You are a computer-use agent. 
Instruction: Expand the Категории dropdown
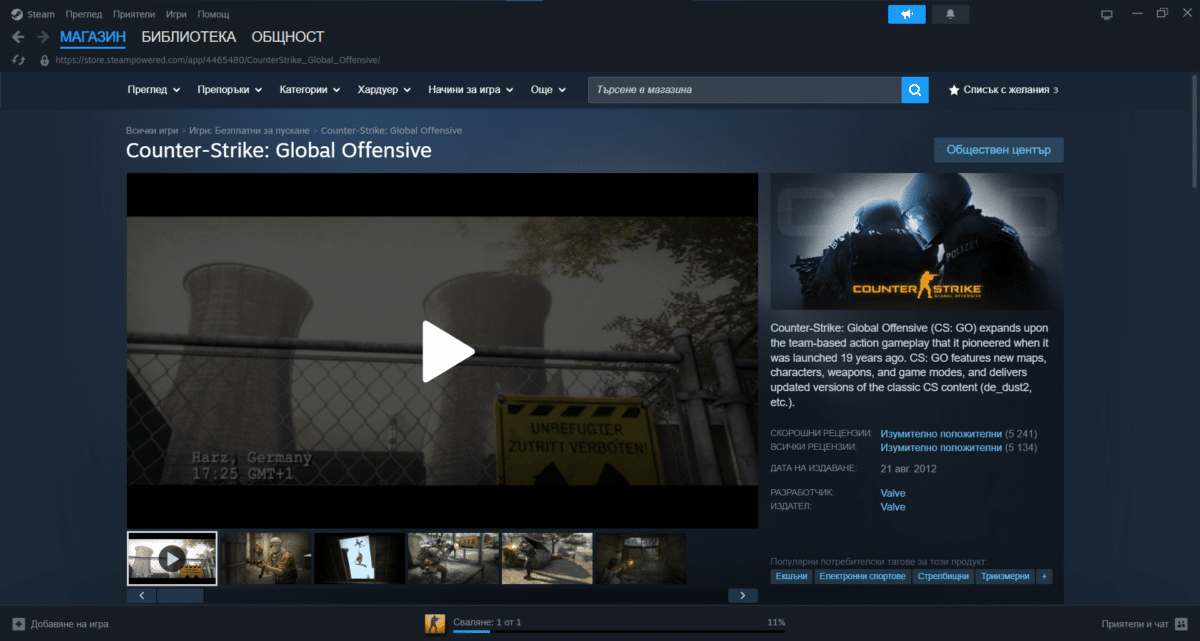pyautogui.click(x=310, y=90)
